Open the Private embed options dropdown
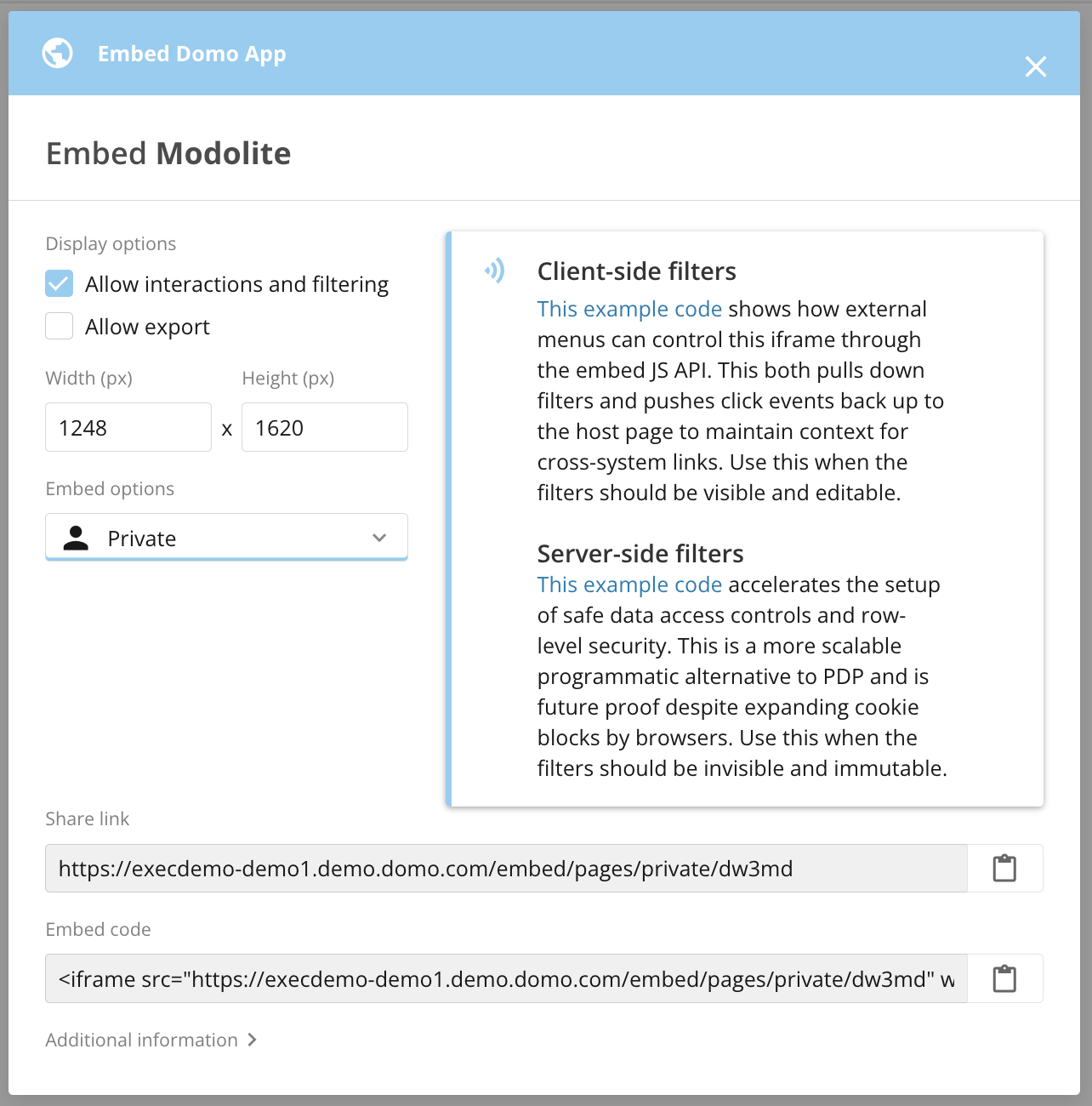1092x1106 pixels. tap(226, 537)
